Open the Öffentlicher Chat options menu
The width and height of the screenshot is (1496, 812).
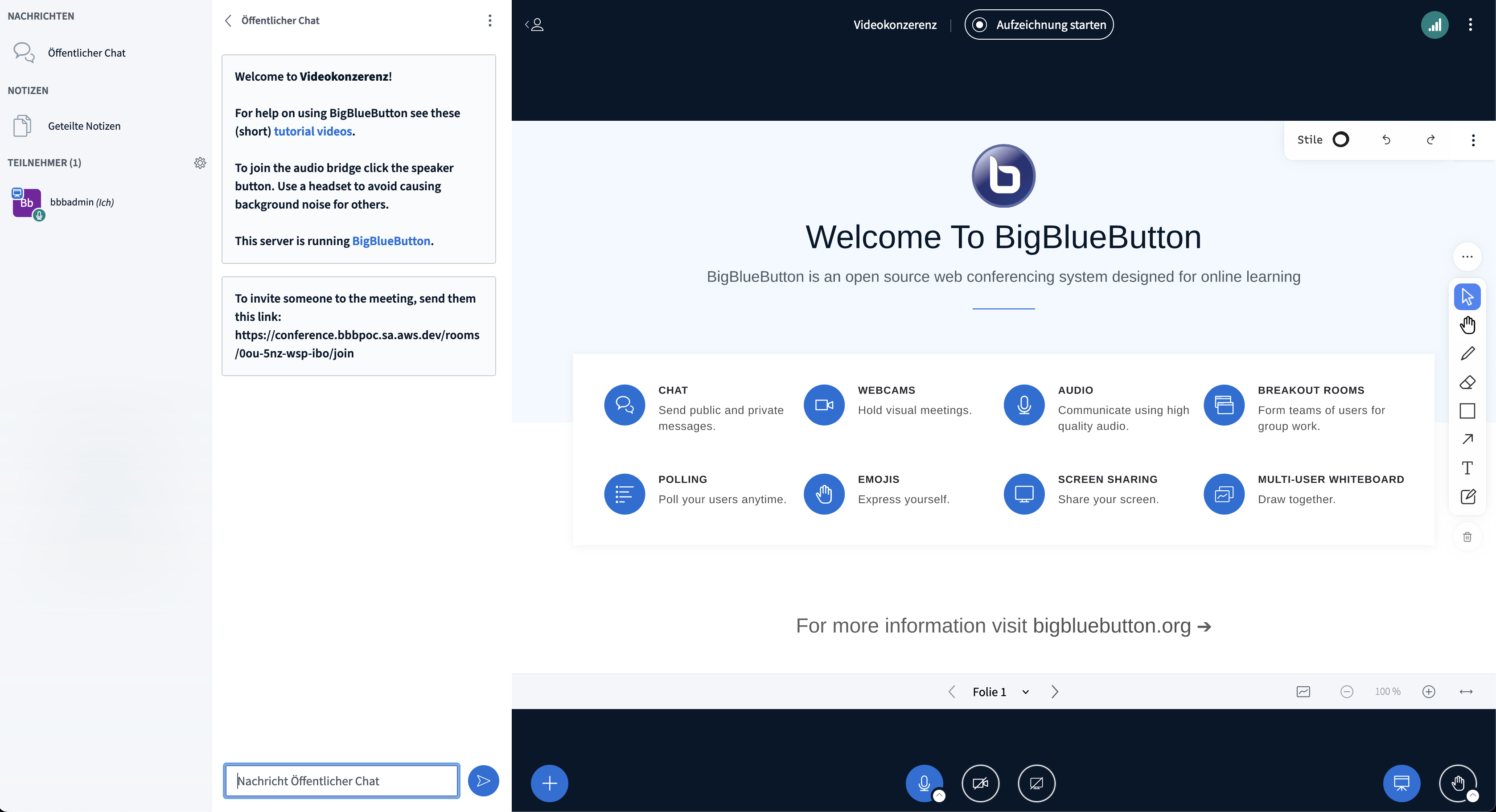(x=489, y=21)
